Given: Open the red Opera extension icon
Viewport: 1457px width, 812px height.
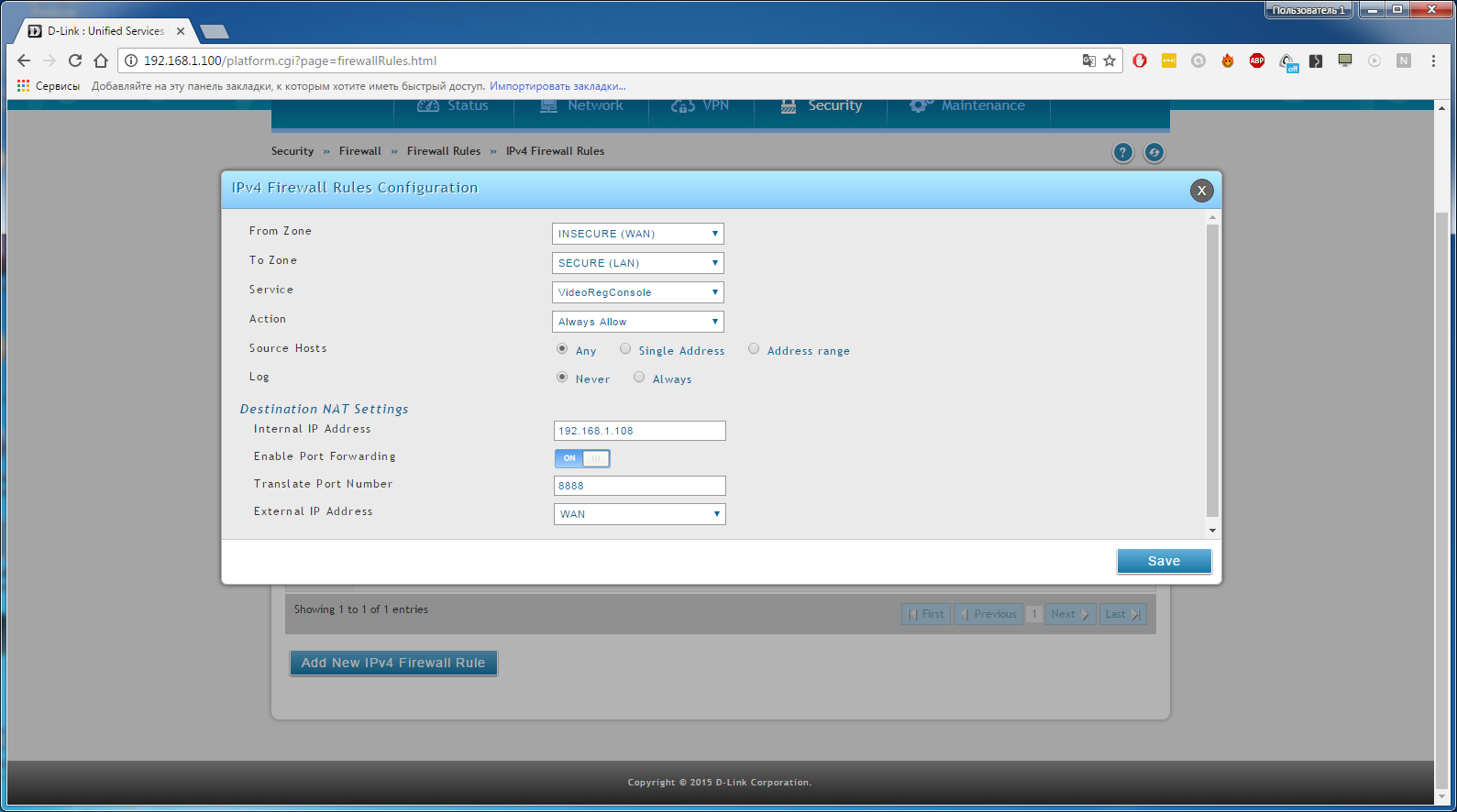Looking at the screenshot, I should click(1140, 60).
